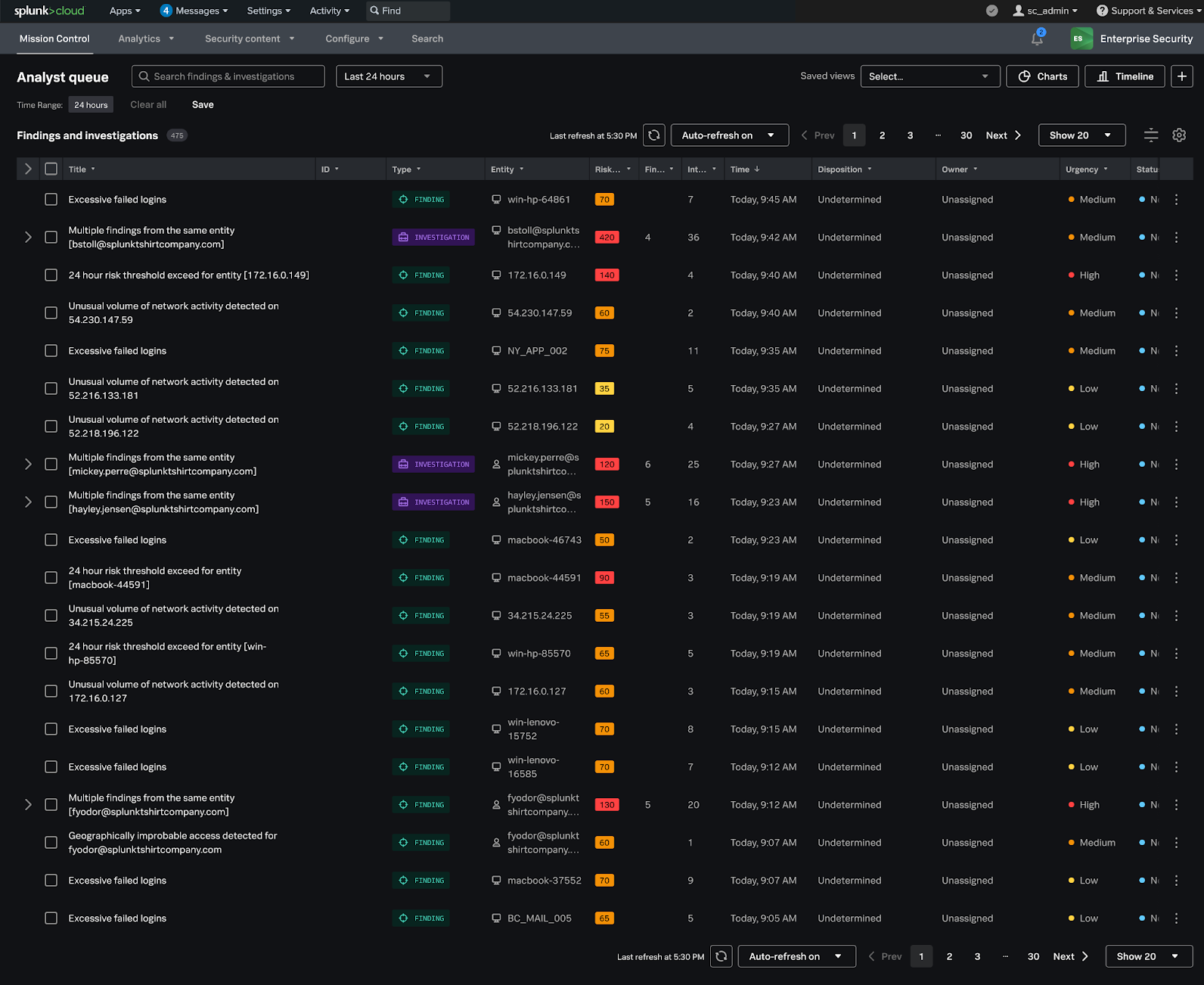The height and width of the screenshot is (985, 1204).
Task: Expand the fyodor multiple findings row
Action: tap(28, 805)
